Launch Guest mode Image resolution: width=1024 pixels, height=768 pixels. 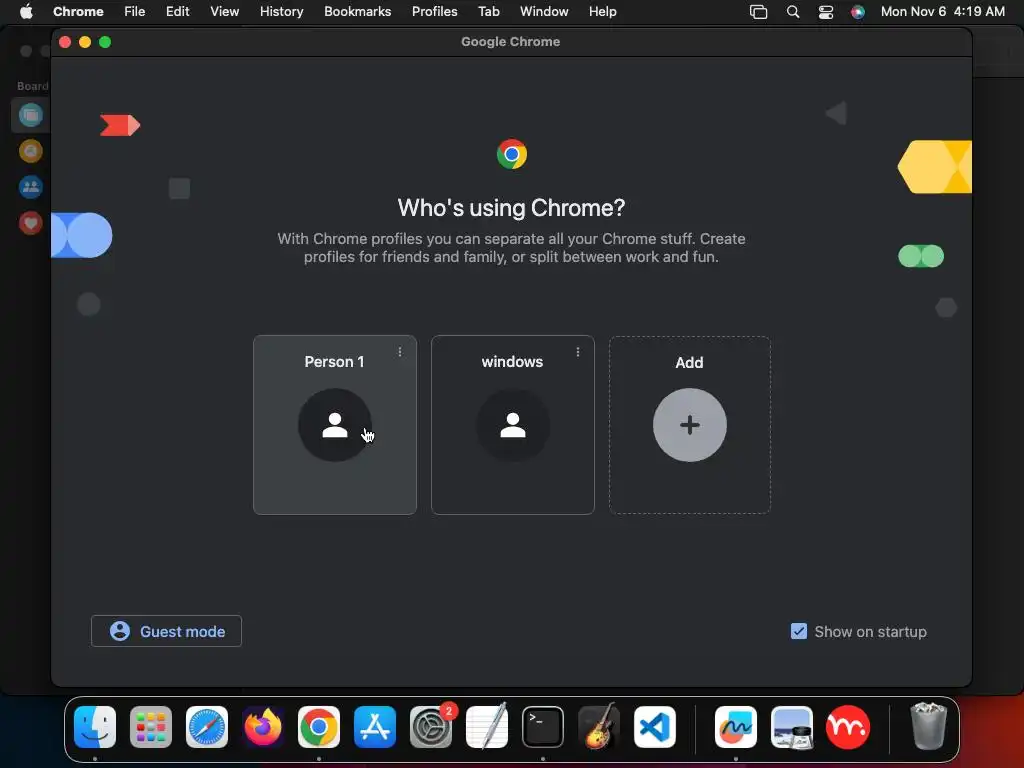pyautogui.click(x=167, y=631)
